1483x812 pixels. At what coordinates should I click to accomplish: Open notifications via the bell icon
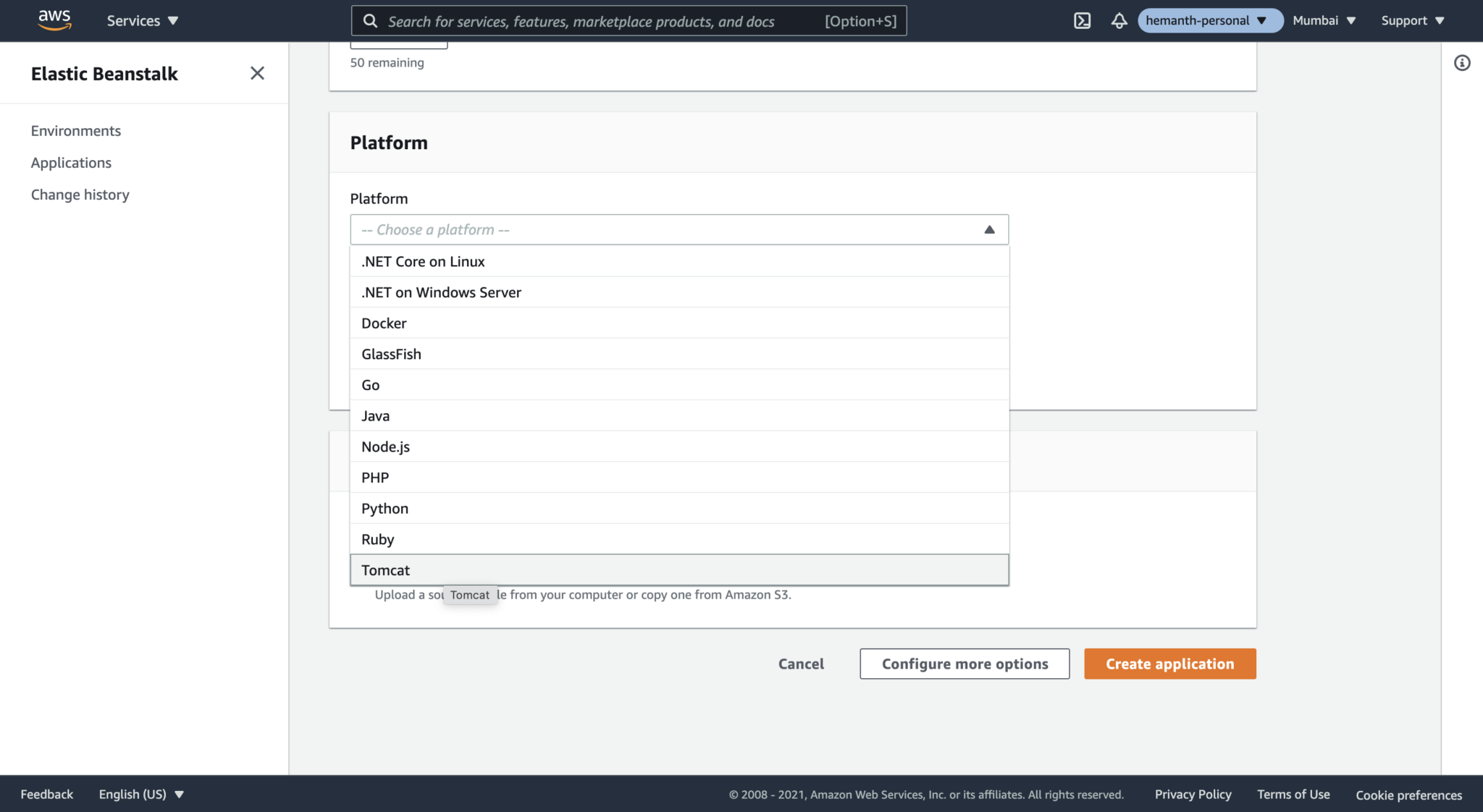tap(1119, 20)
